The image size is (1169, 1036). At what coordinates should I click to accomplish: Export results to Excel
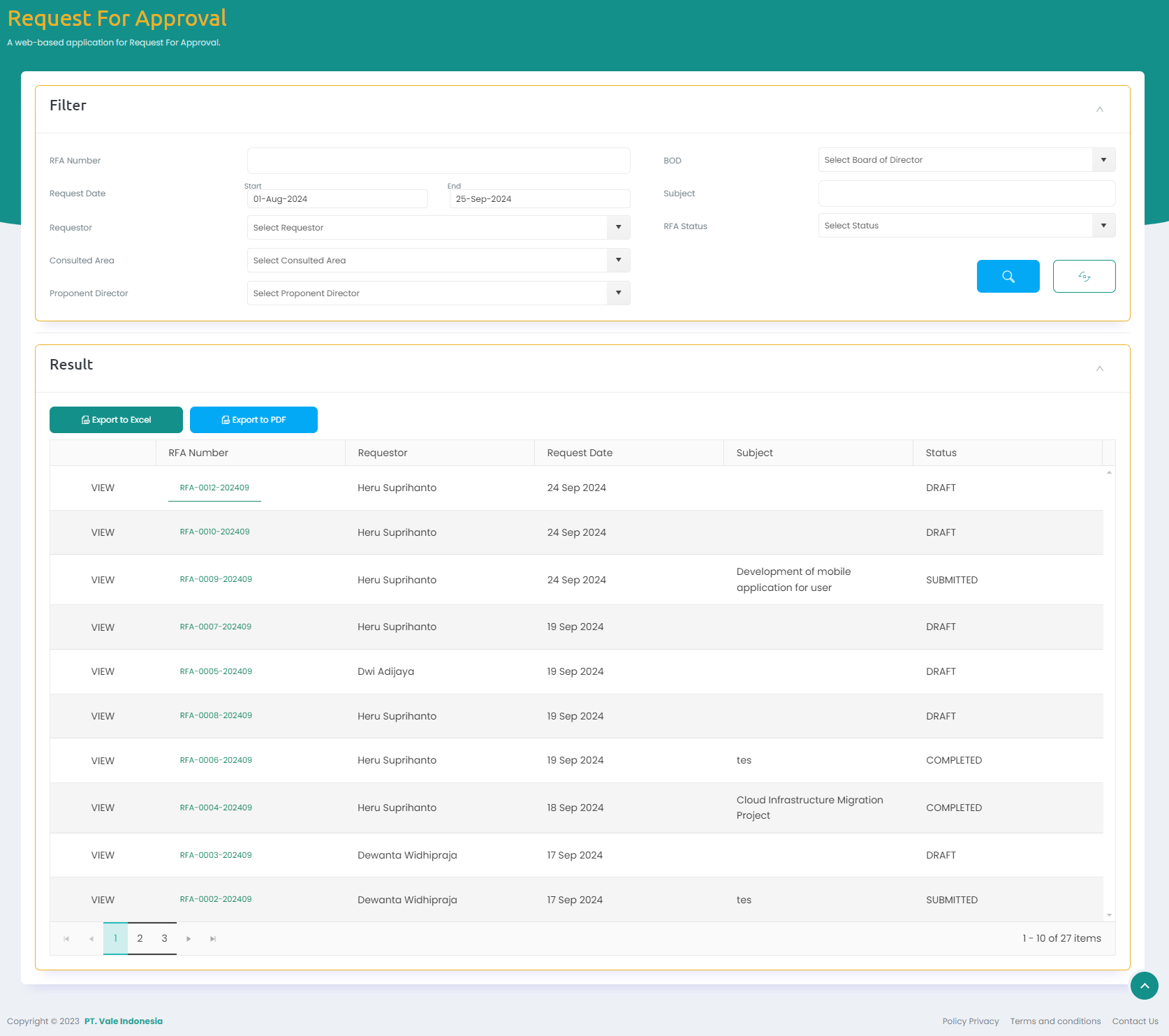click(x=116, y=420)
